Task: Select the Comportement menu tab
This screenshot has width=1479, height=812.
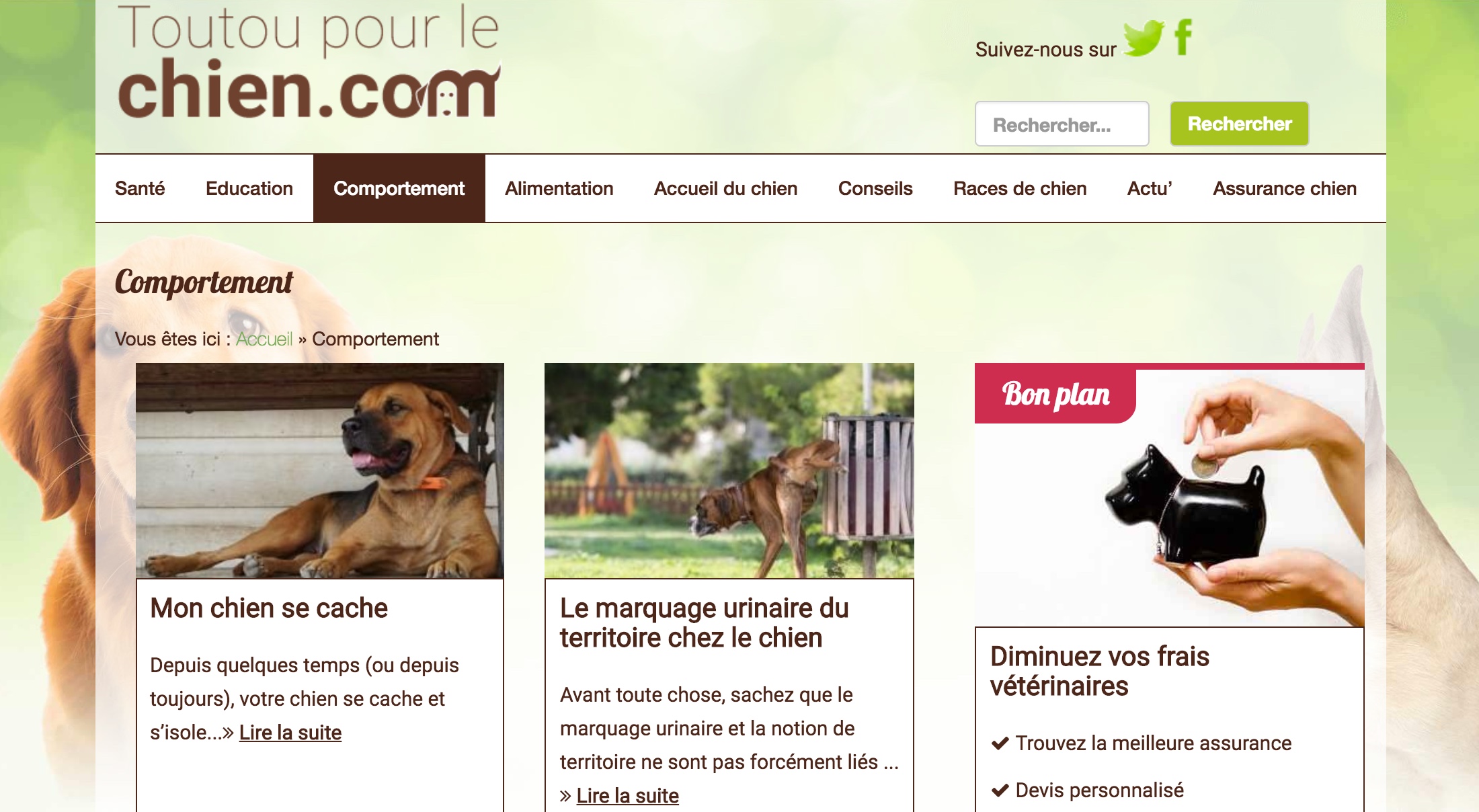Action: click(399, 188)
